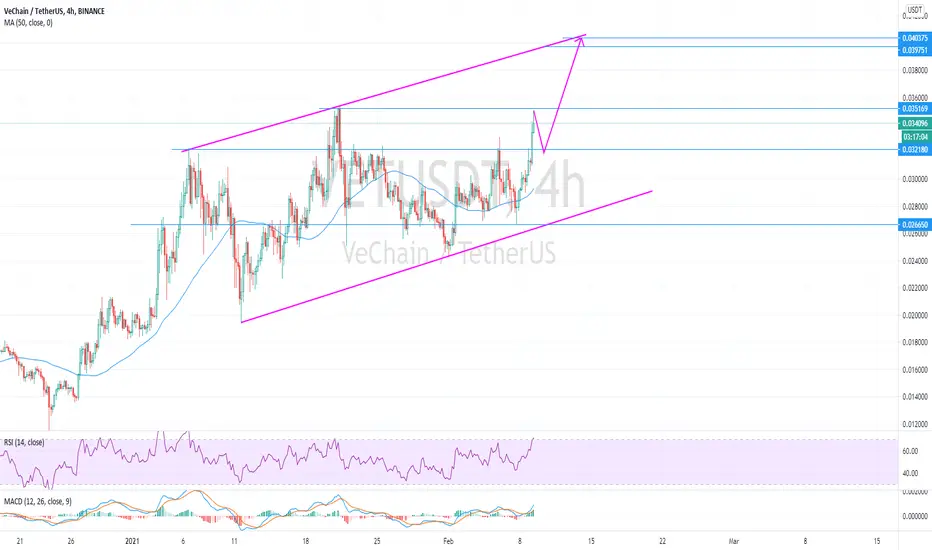Click the countdown timer 03:17:04 label
This screenshot has width=932, height=550.
[916, 137]
